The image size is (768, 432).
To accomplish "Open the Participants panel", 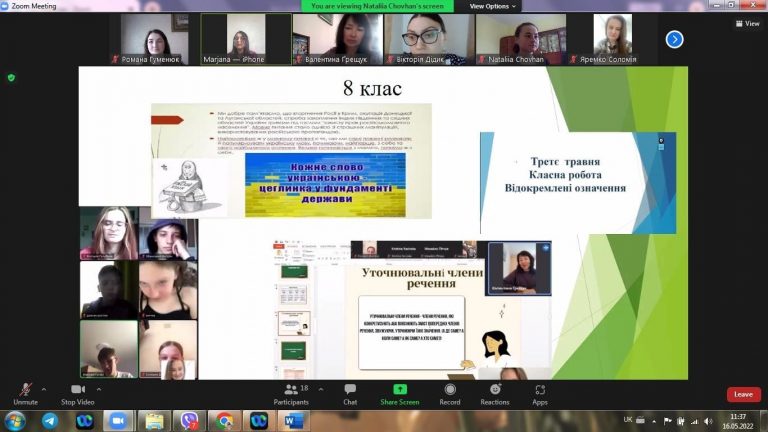I will click(291, 395).
